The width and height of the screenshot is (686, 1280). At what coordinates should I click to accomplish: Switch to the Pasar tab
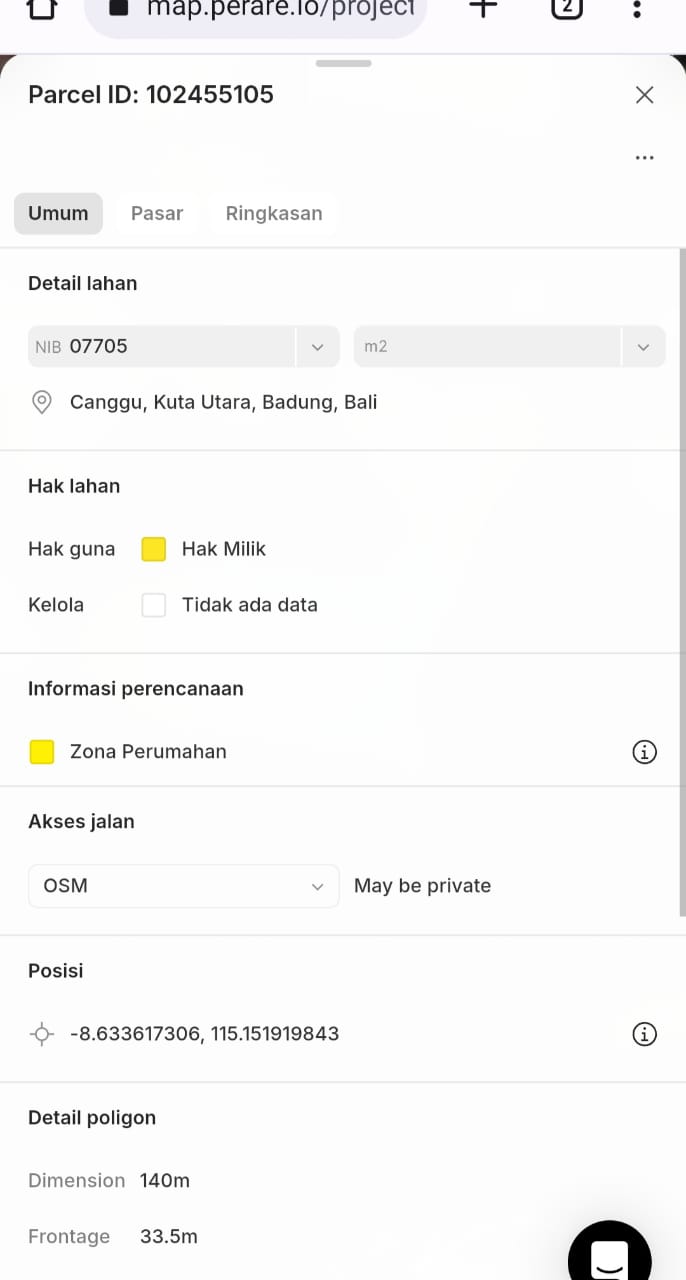tap(157, 214)
